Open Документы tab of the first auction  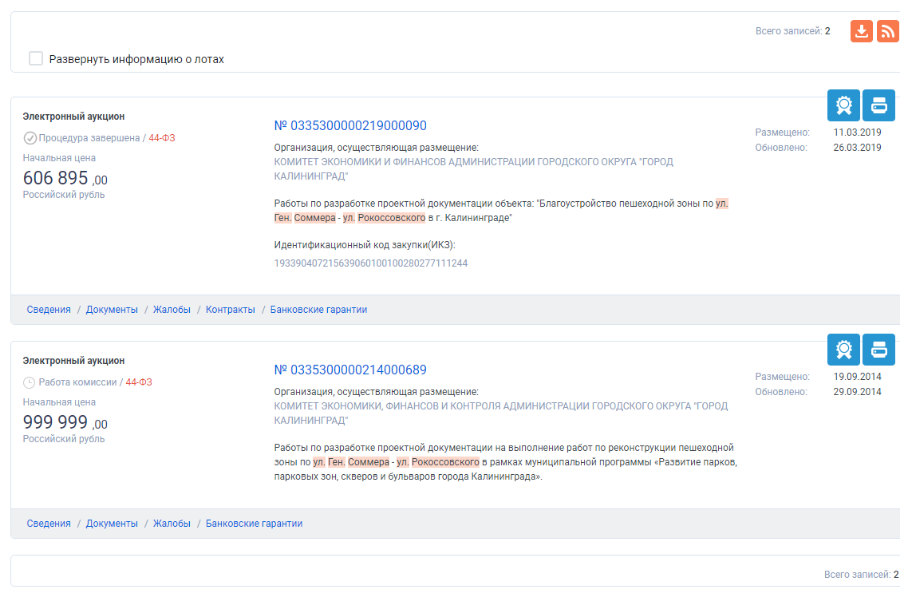pyautogui.click(x=112, y=310)
